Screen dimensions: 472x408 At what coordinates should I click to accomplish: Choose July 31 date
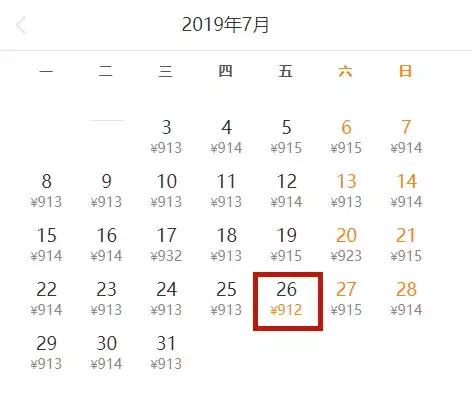click(x=166, y=353)
